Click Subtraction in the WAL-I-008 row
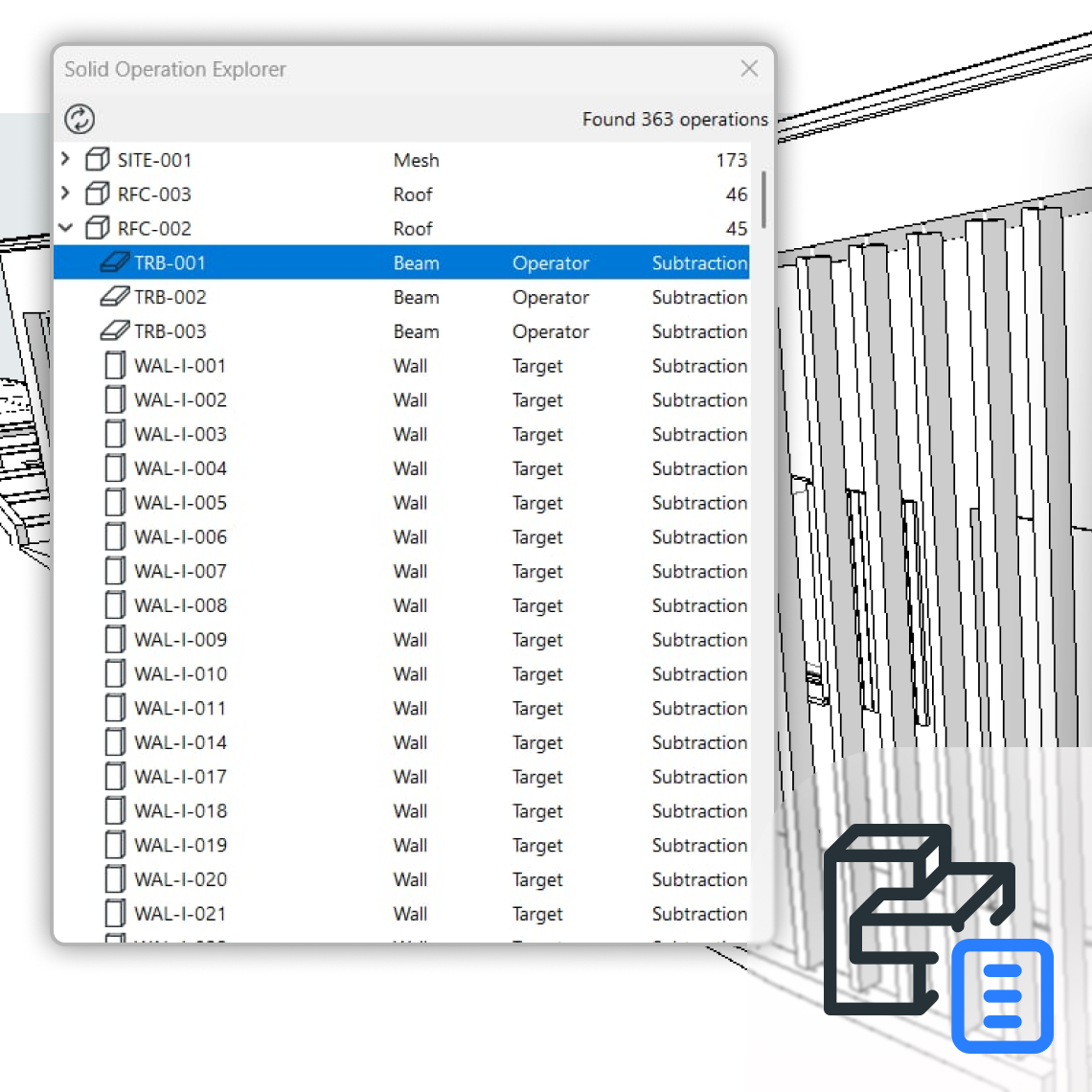Image resolution: width=1092 pixels, height=1092 pixels. (x=699, y=605)
